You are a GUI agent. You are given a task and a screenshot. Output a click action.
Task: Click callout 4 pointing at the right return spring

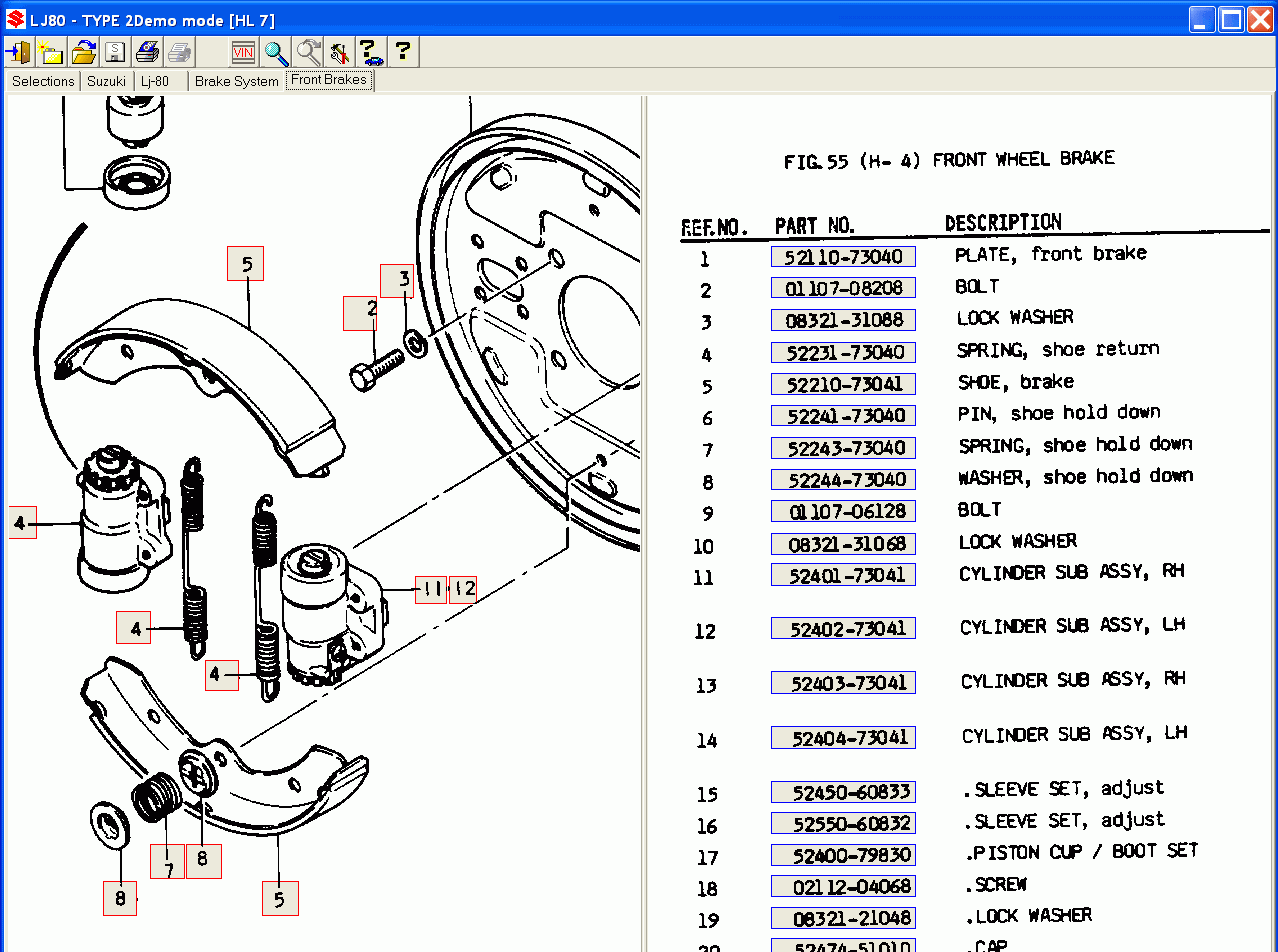point(222,674)
